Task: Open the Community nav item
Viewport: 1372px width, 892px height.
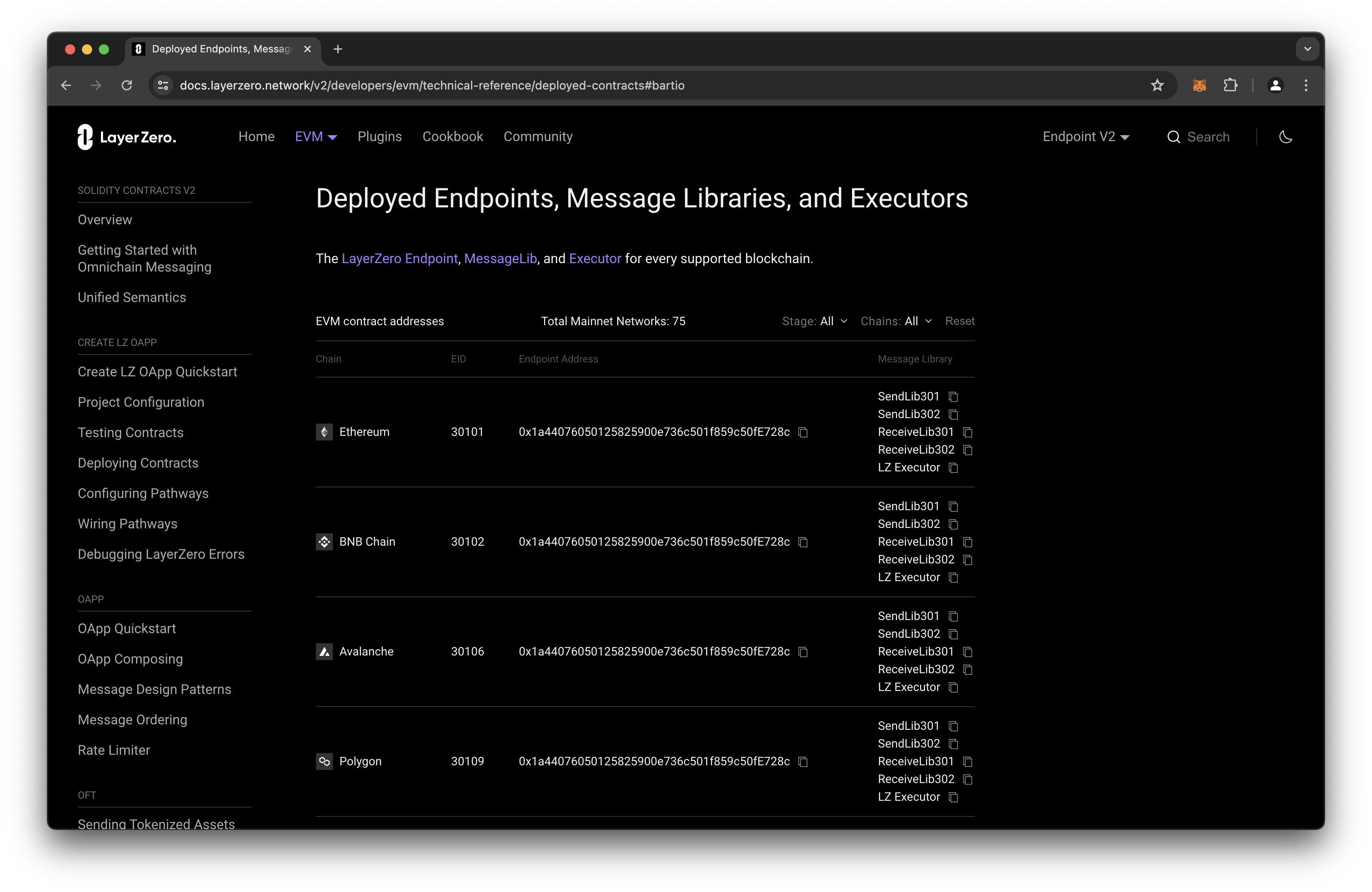Action: pyautogui.click(x=538, y=136)
